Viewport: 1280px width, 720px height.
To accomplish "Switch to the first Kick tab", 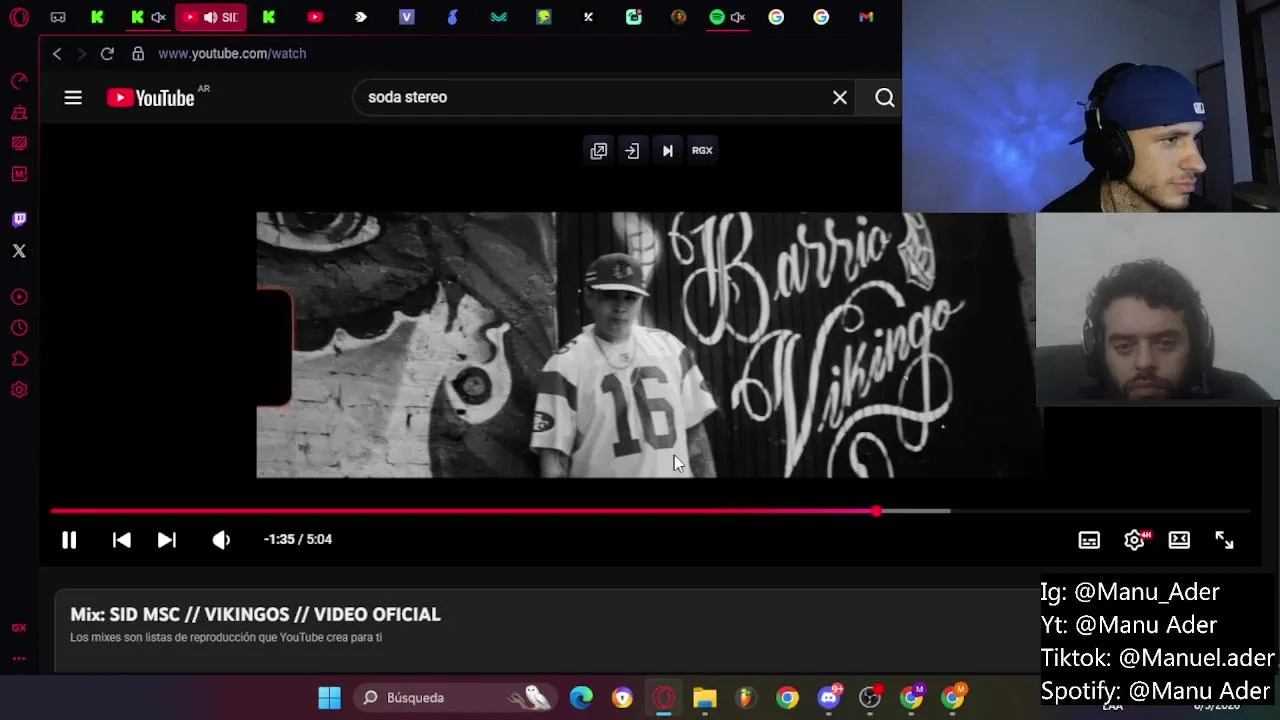I will [97, 17].
